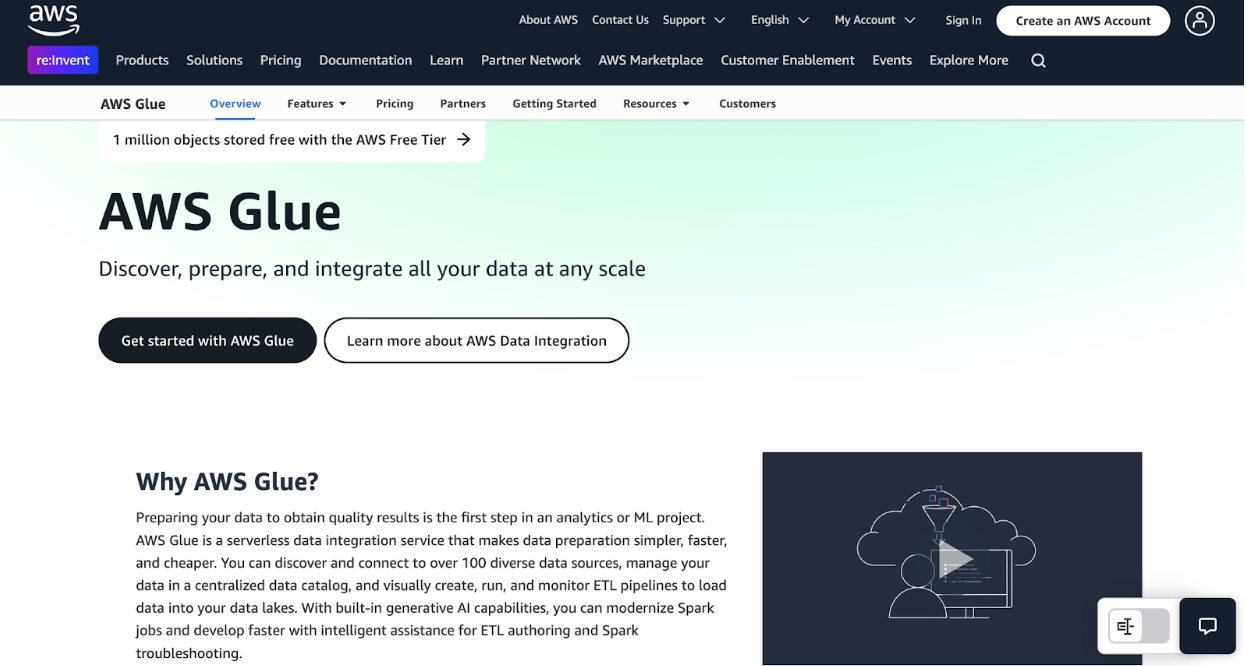Click About AWS link
1246x666 pixels.
click(x=548, y=20)
